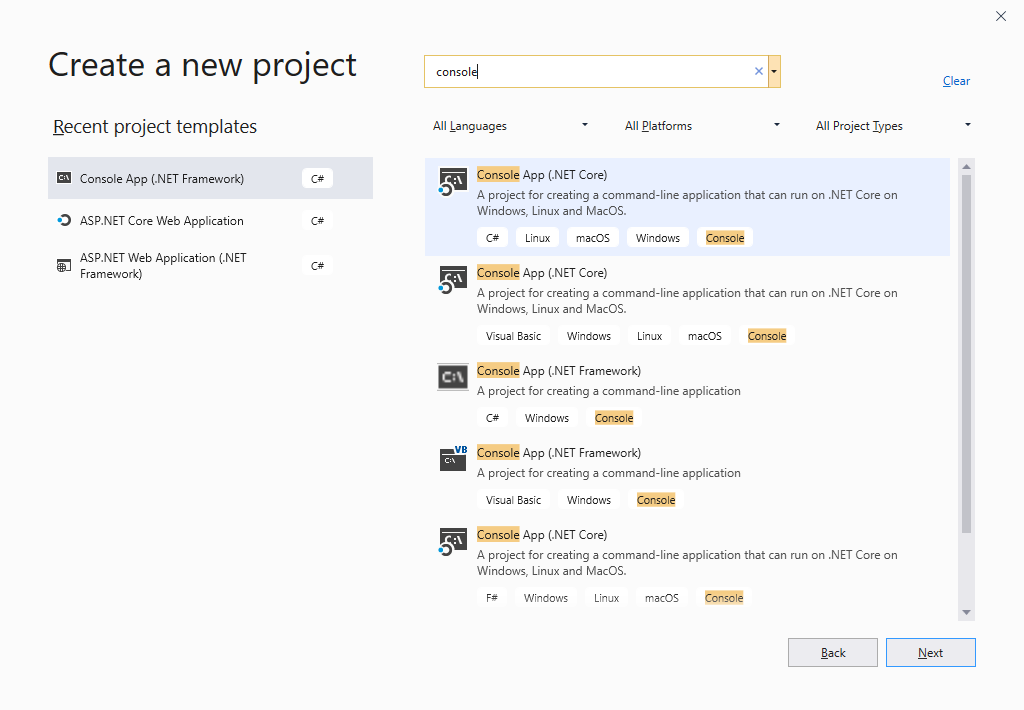The height and width of the screenshot is (710, 1024).
Task: Select the C# Console App (.NET Core) title
Action: pyautogui.click(x=542, y=174)
